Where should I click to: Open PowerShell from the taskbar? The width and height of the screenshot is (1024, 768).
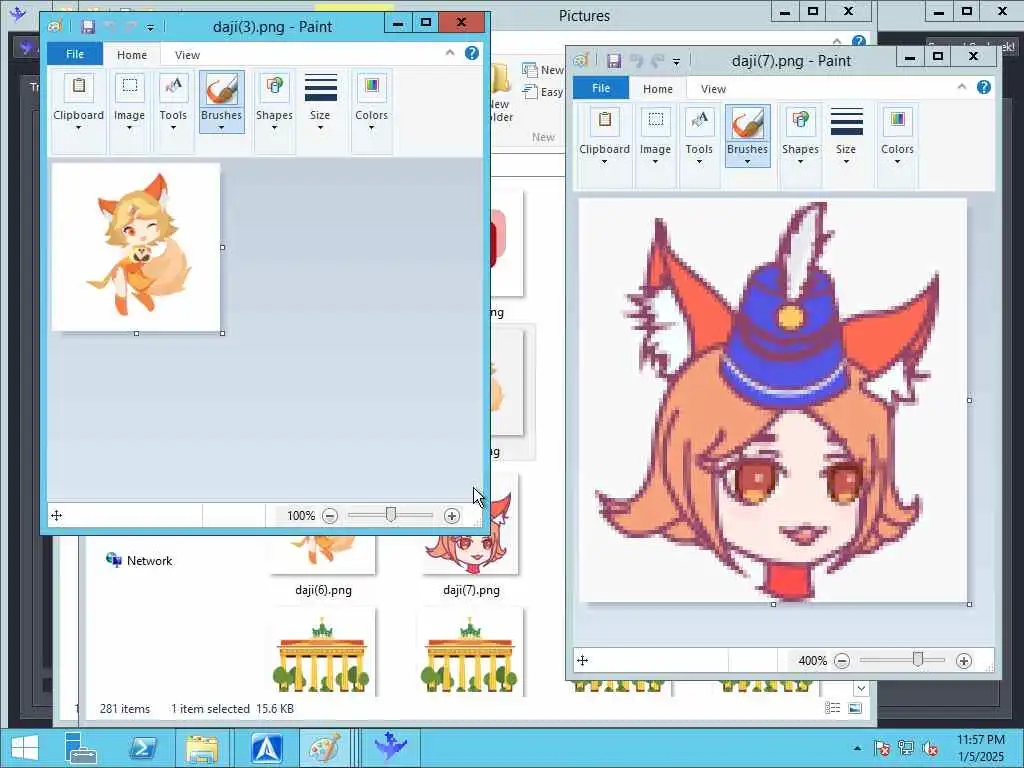point(142,748)
